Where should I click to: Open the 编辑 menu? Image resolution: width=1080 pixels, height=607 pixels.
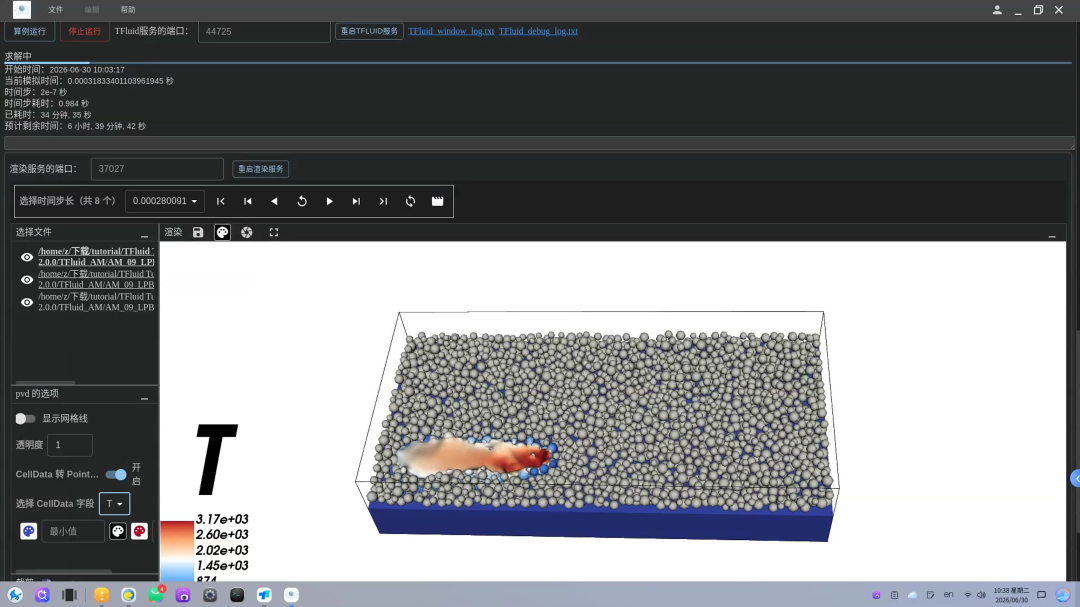[92, 10]
